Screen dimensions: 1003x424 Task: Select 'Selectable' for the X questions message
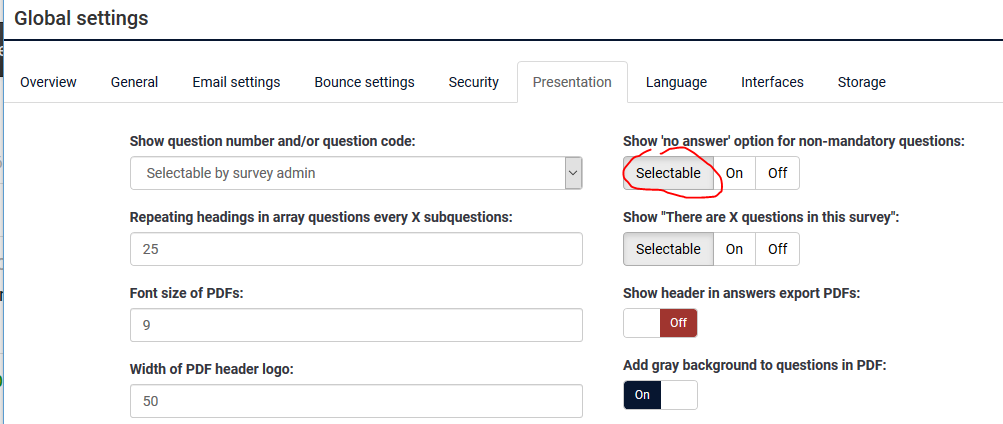click(x=668, y=249)
